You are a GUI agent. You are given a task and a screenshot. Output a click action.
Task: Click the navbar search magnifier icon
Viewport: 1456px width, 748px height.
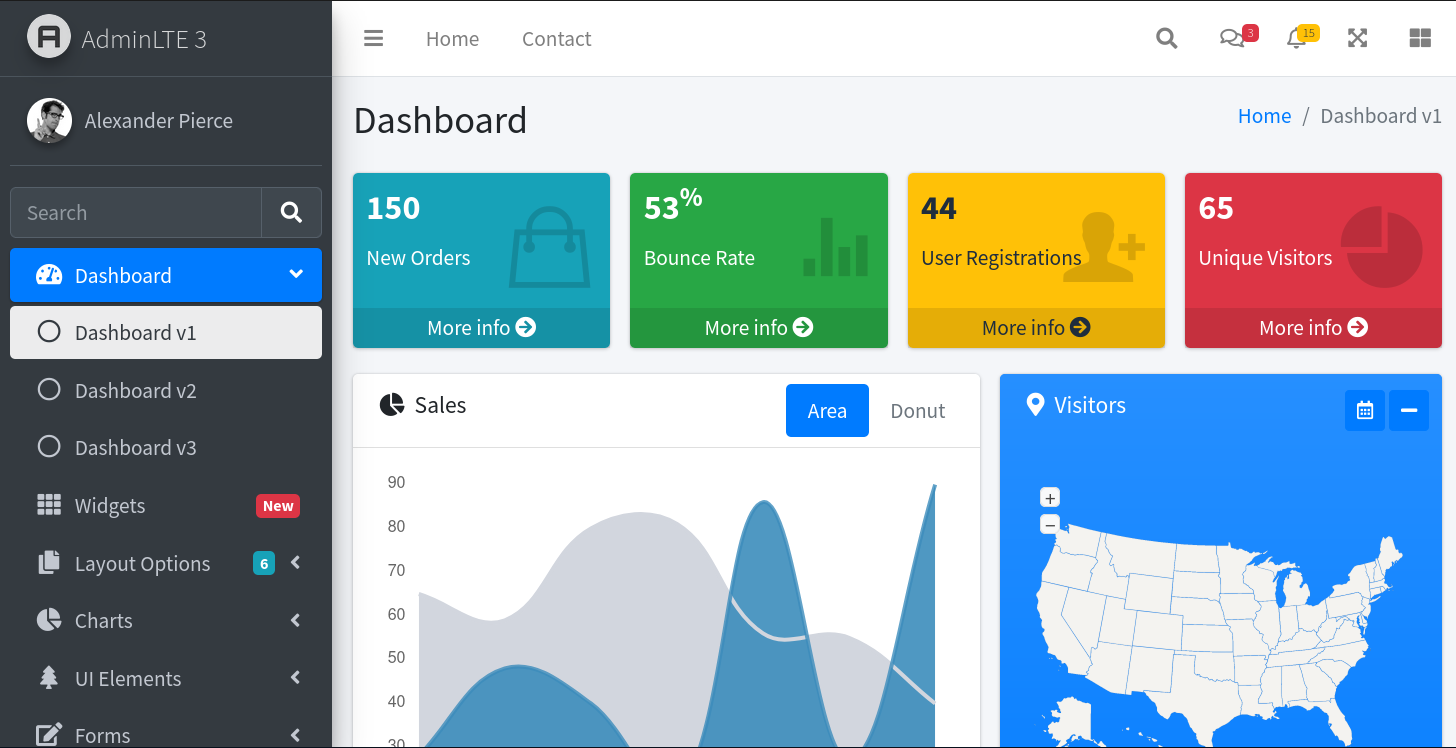[x=1166, y=39]
